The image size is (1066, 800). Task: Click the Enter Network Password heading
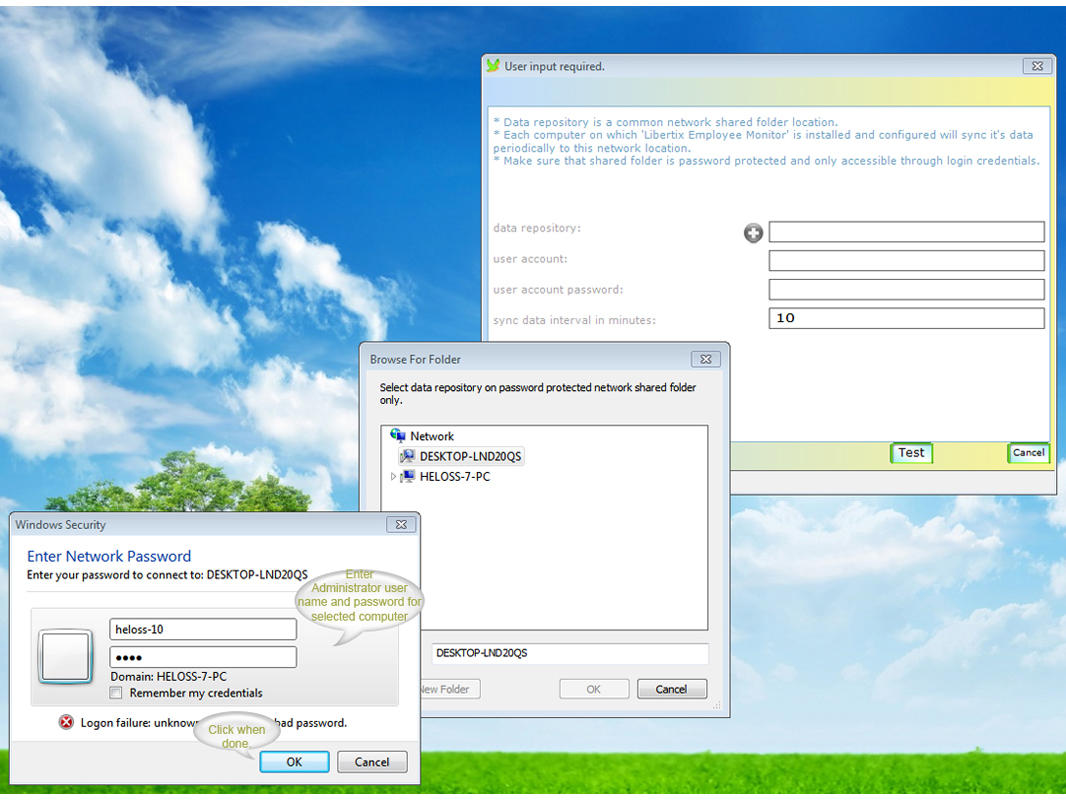click(109, 556)
